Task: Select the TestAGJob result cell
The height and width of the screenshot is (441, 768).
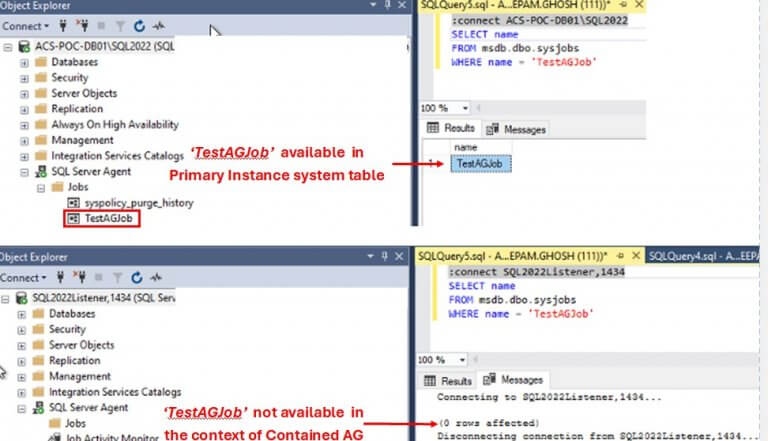Action: tap(480, 164)
